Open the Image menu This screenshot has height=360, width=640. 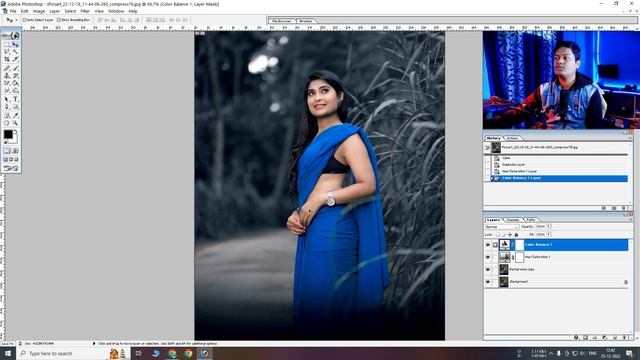[x=39, y=11]
